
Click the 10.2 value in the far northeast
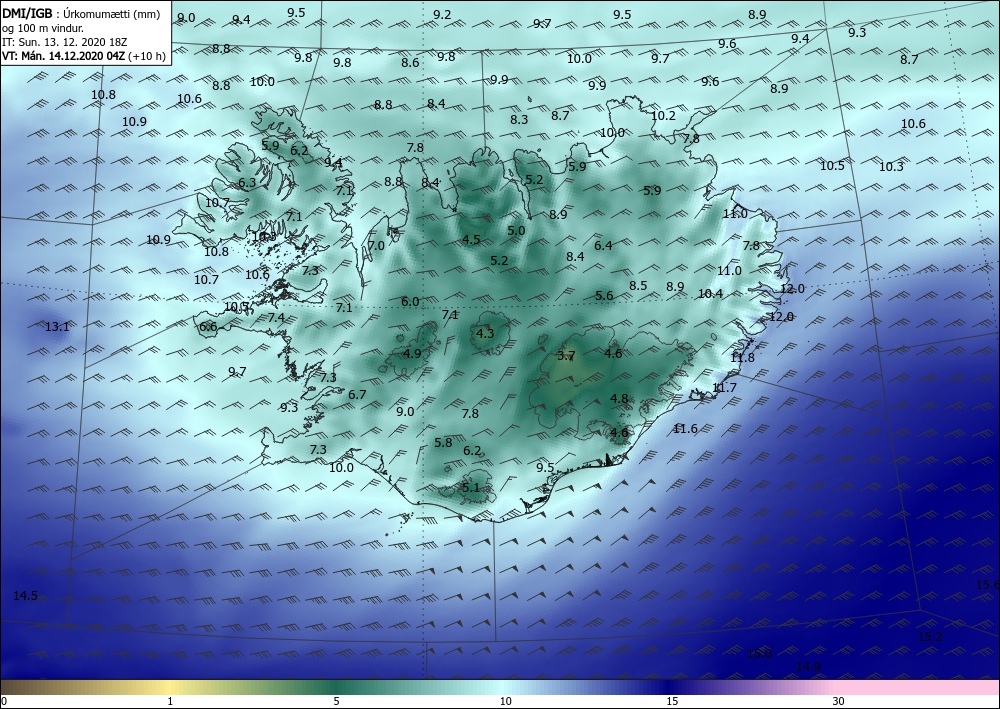[x=663, y=115]
